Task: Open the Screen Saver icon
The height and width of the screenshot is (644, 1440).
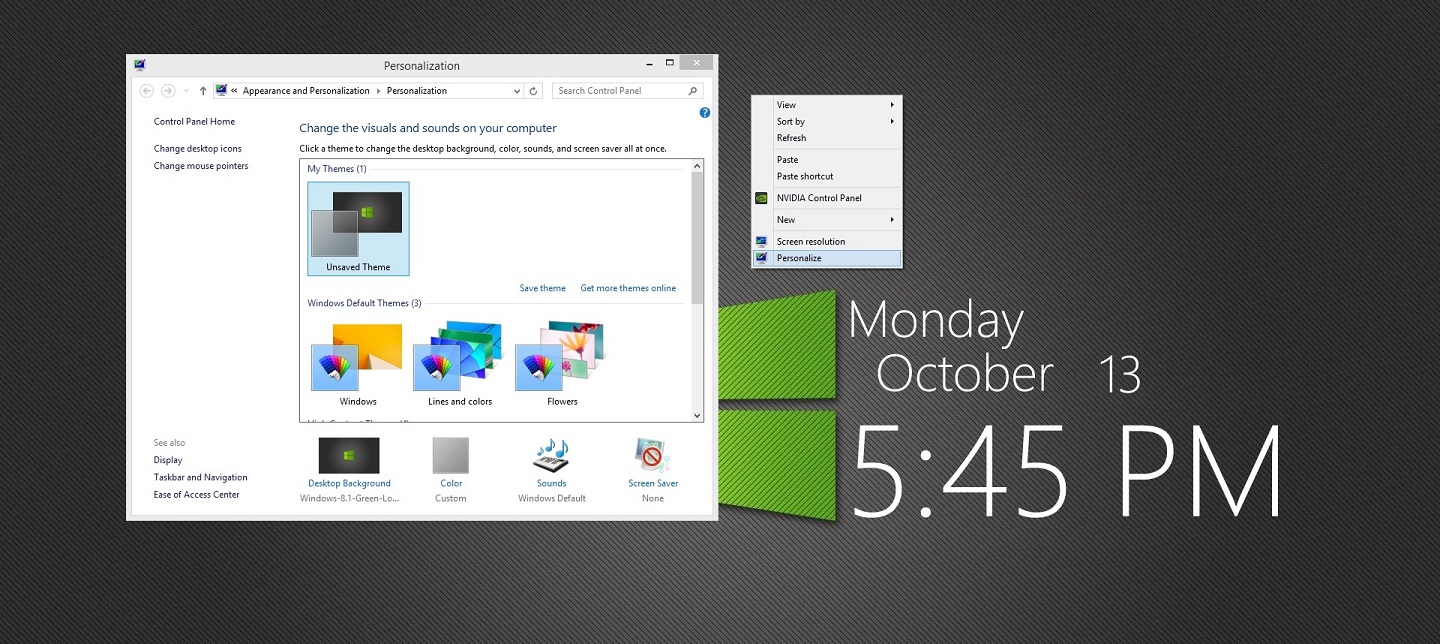Action: click(x=653, y=455)
